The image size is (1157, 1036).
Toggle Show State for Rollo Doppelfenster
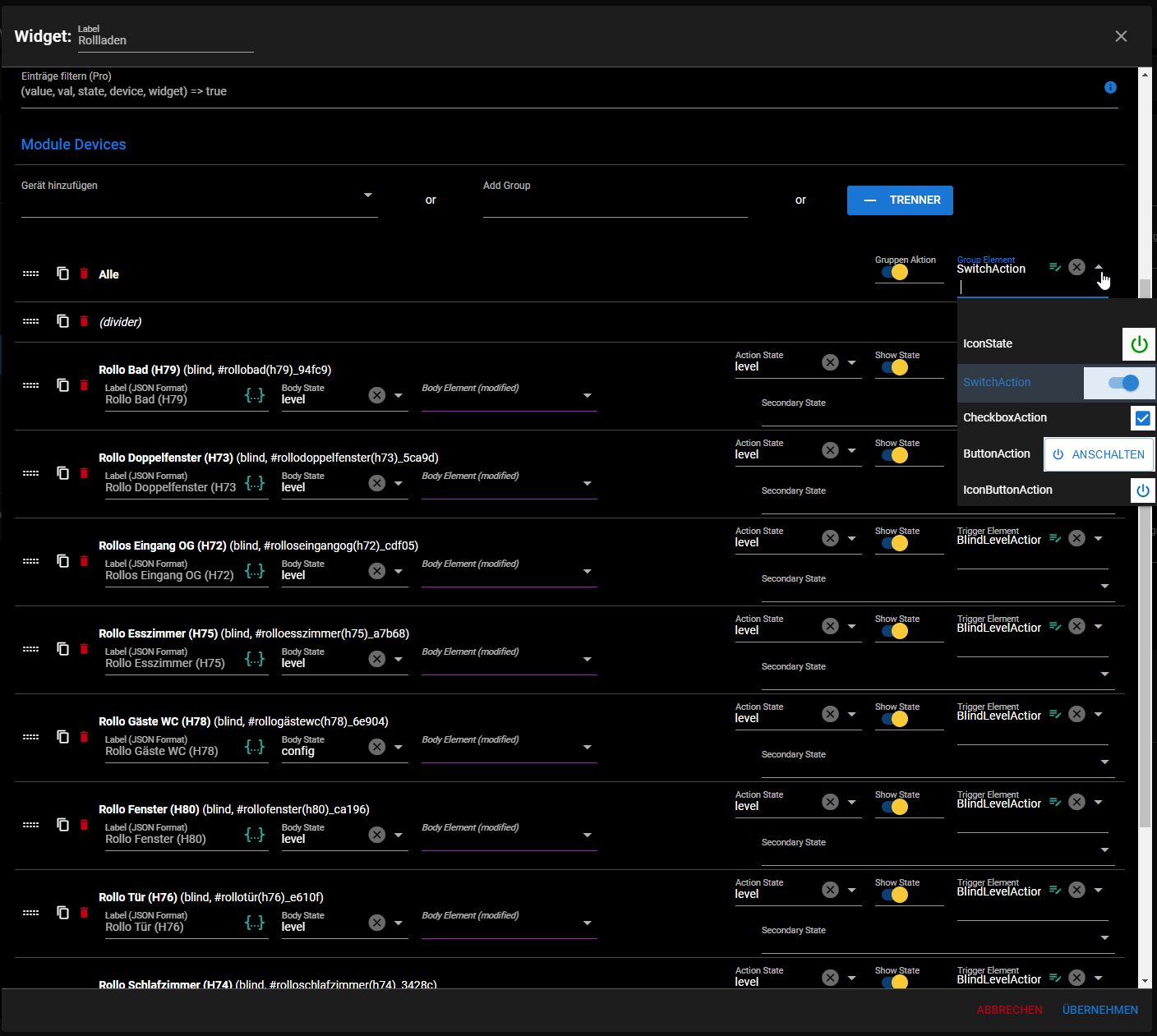coord(895,455)
